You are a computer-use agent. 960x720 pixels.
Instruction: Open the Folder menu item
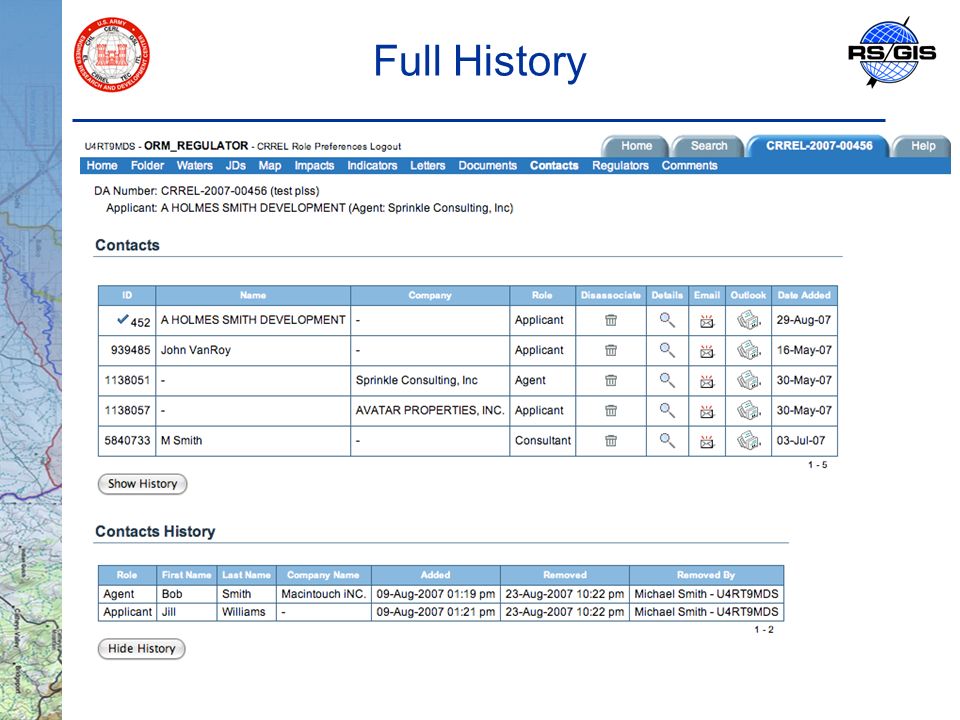[x=147, y=165]
